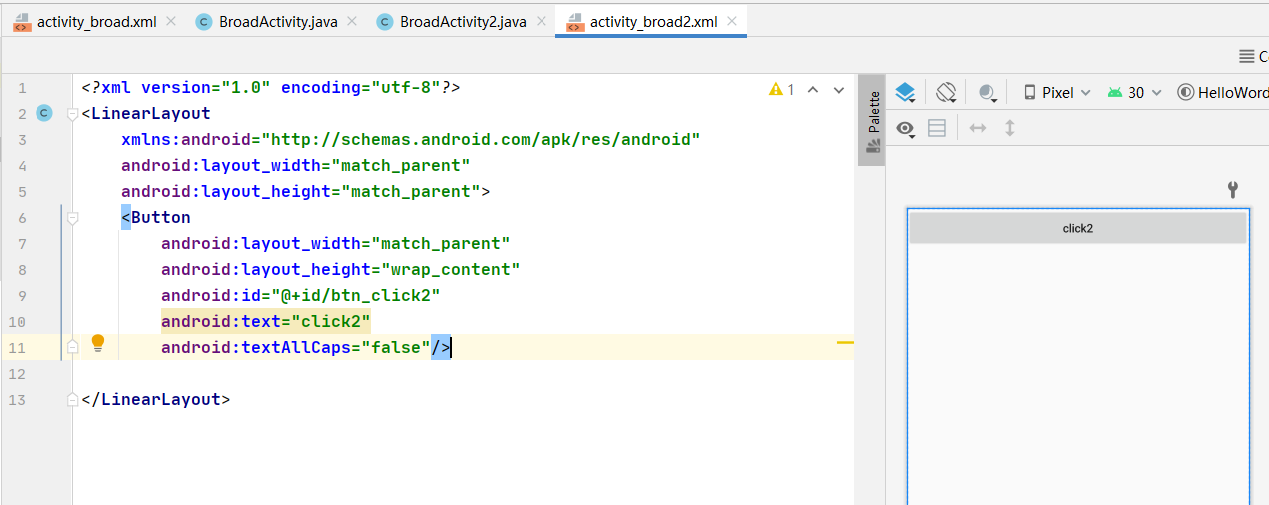The height and width of the screenshot is (505, 1269).
Task: Collapse the LinearLayout fold marker on line 2
Action: [72, 114]
